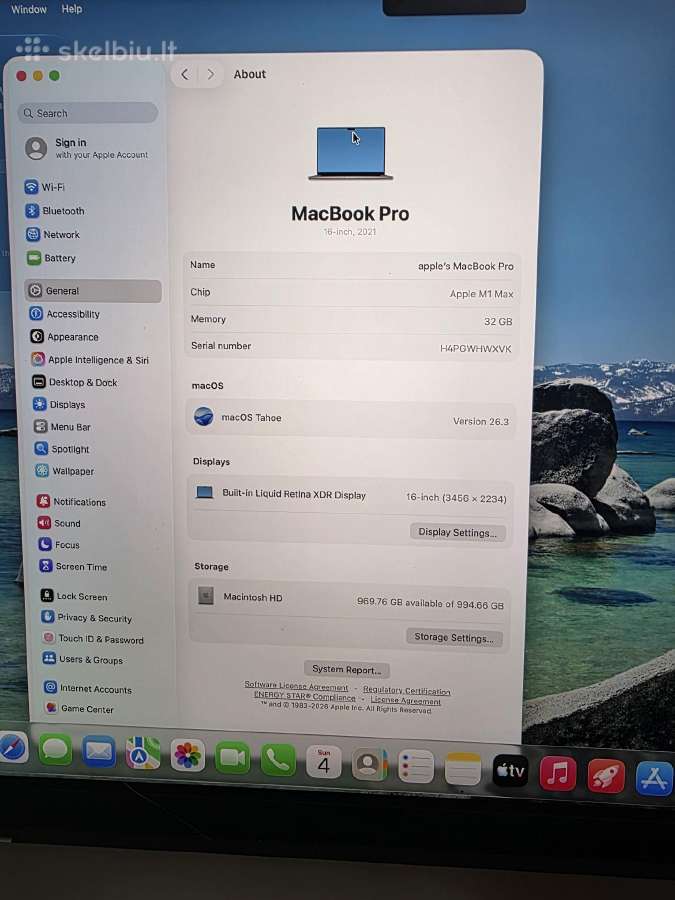Screen dimensions: 675x900
Task: Open the Menu Bar settings pane
Action: (63, 426)
